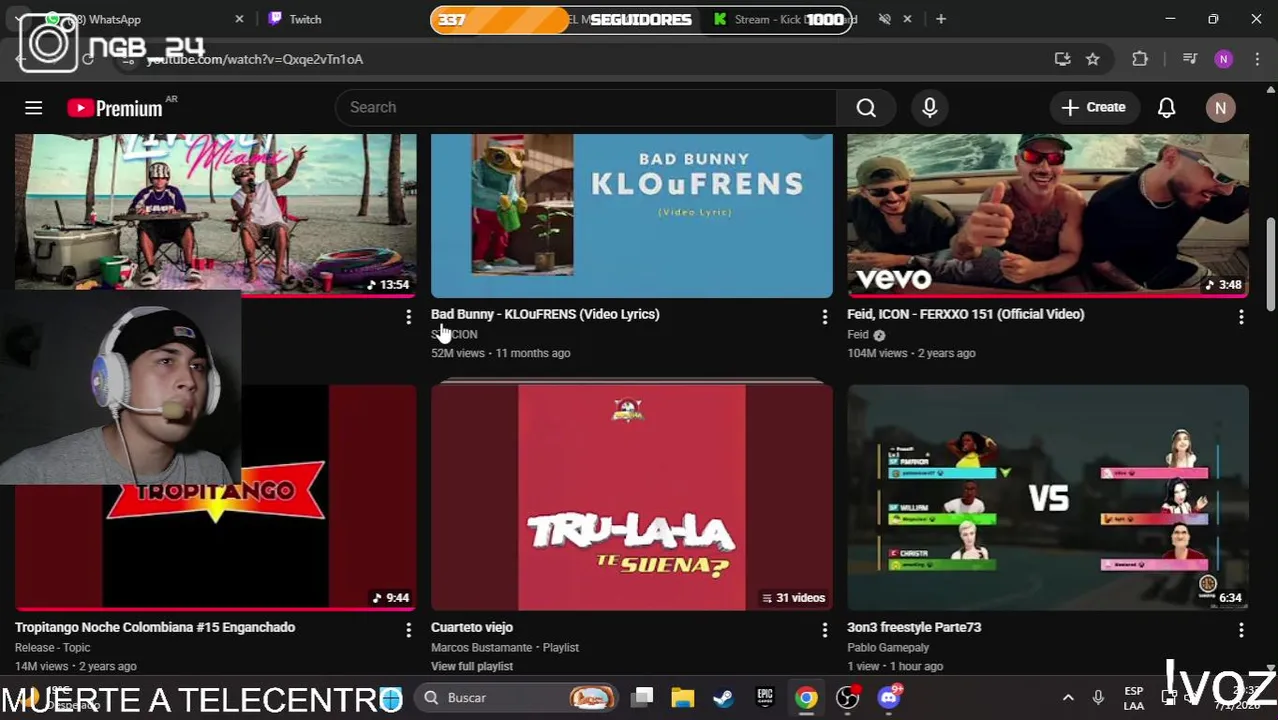Launch Steam from the taskbar
1278x720 pixels.
(723, 697)
